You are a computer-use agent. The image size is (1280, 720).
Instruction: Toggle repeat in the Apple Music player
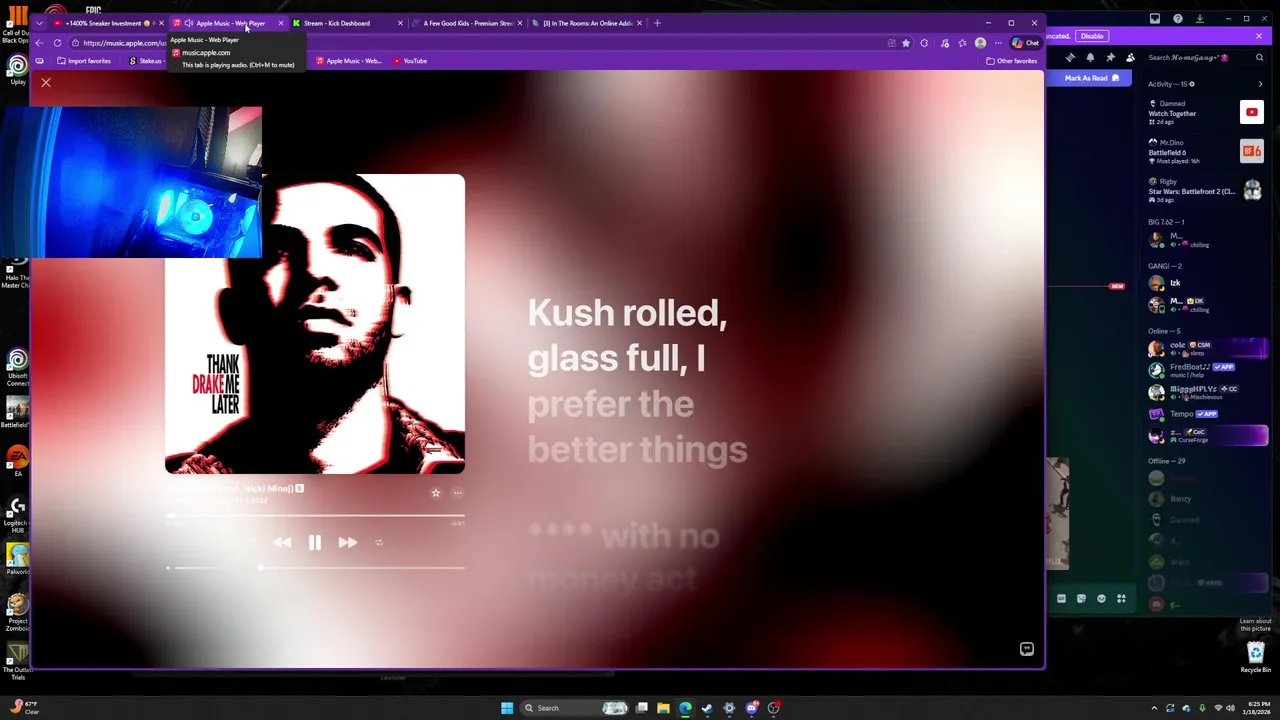[379, 542]
